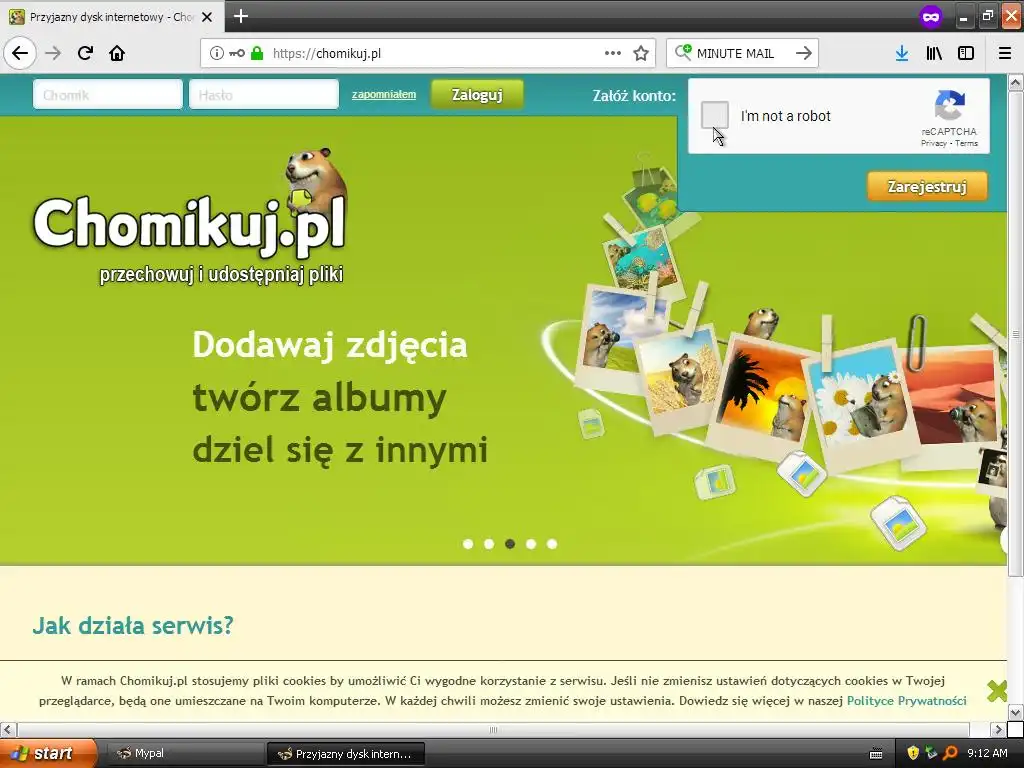Check the I'm not a robot box
Screen dimensions: 1024x768
click(714, 115)
